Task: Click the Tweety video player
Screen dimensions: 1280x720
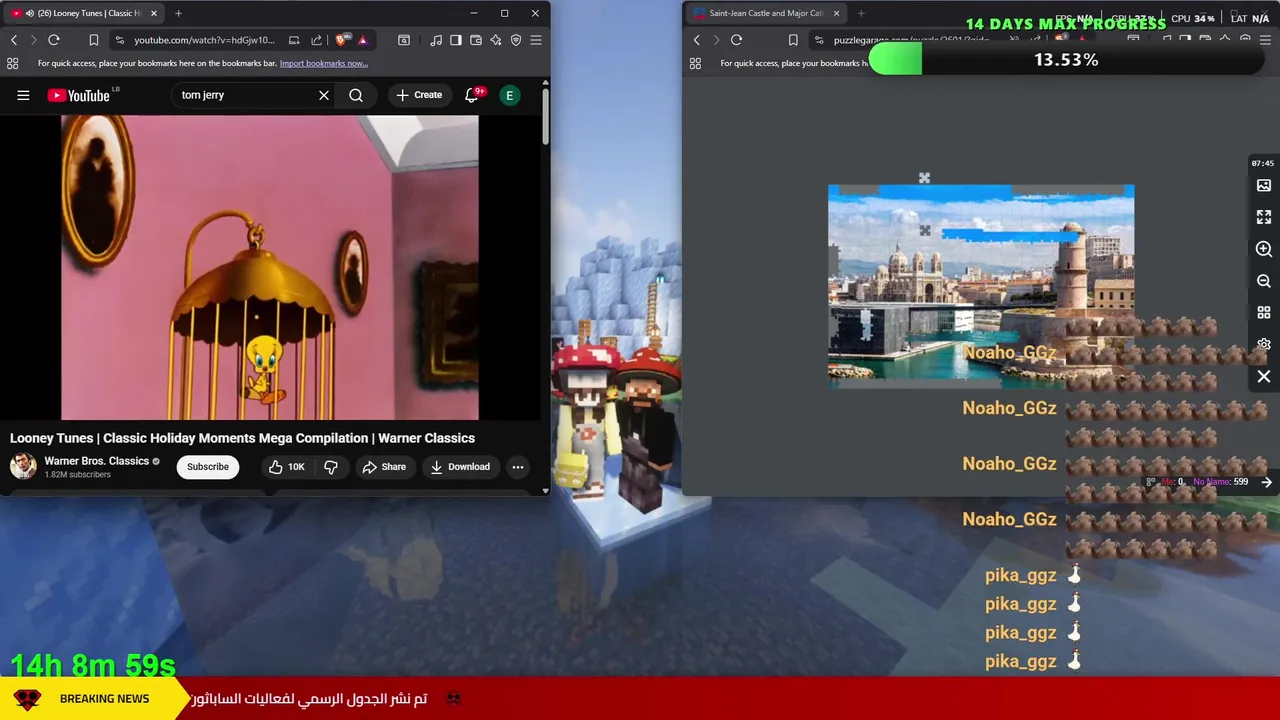Action: [x=270, y=267]
